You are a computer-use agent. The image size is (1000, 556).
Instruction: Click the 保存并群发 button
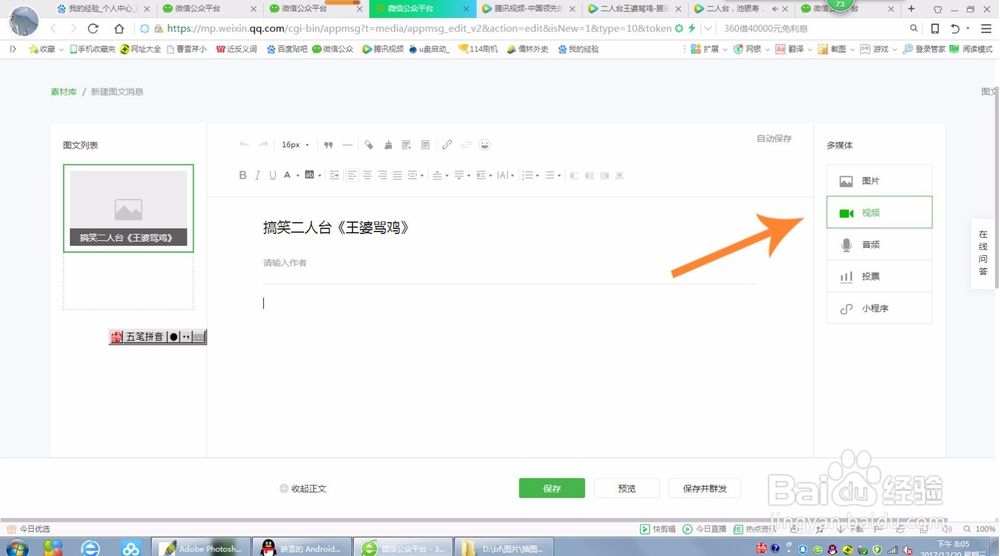point(705,488)
